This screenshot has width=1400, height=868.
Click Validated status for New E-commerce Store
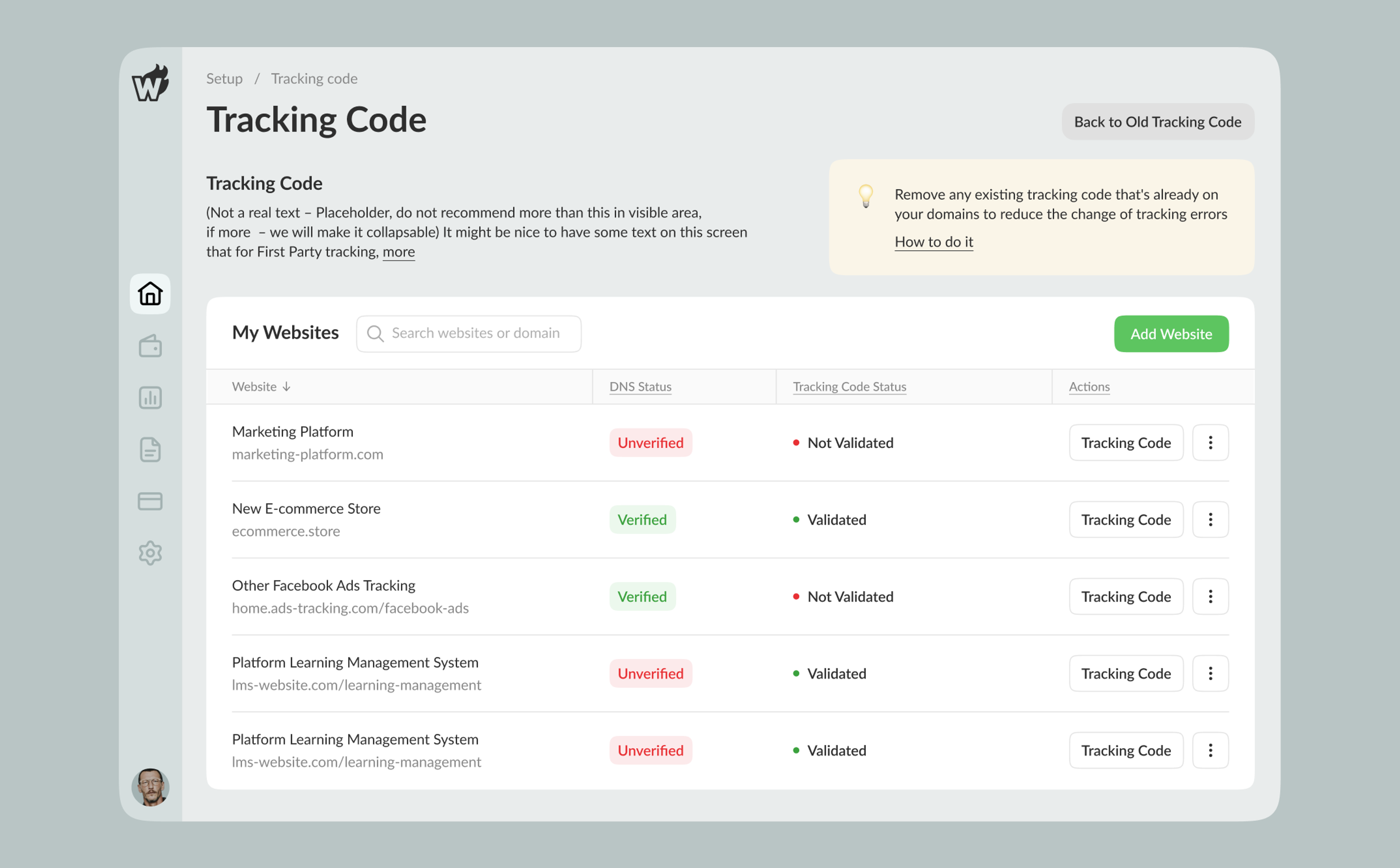pos(829,519)
